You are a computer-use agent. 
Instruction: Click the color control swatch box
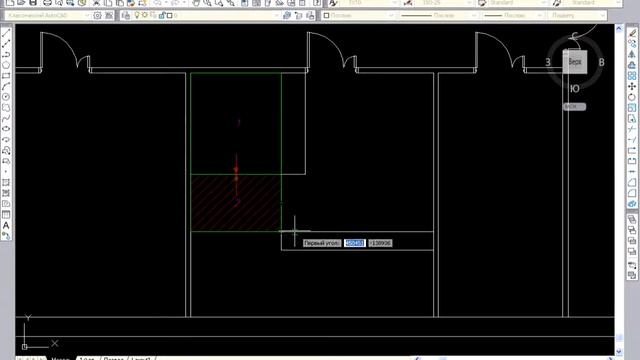[x=326, y=16]
